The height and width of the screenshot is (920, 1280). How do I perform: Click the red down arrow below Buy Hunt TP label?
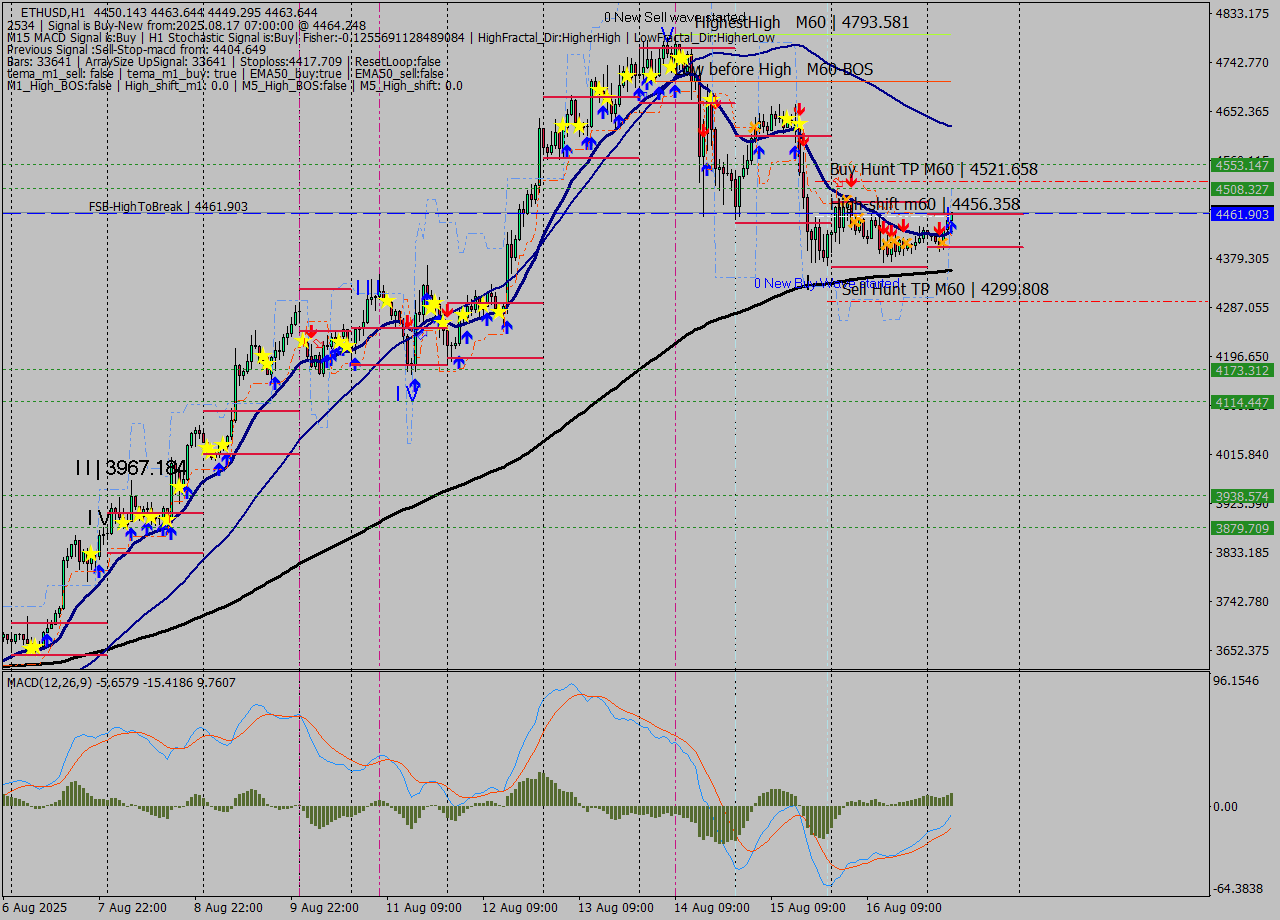click(850, 180)
